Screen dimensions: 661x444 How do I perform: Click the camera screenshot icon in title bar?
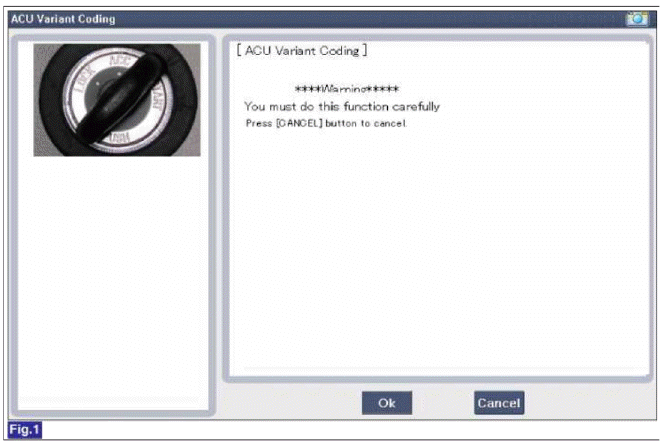point(637,19)
